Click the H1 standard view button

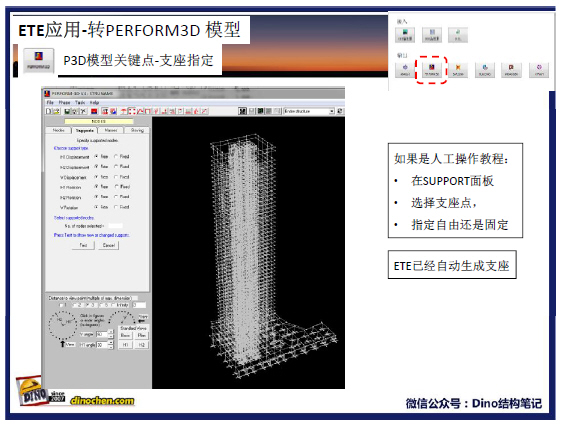(x=125, y=345)
